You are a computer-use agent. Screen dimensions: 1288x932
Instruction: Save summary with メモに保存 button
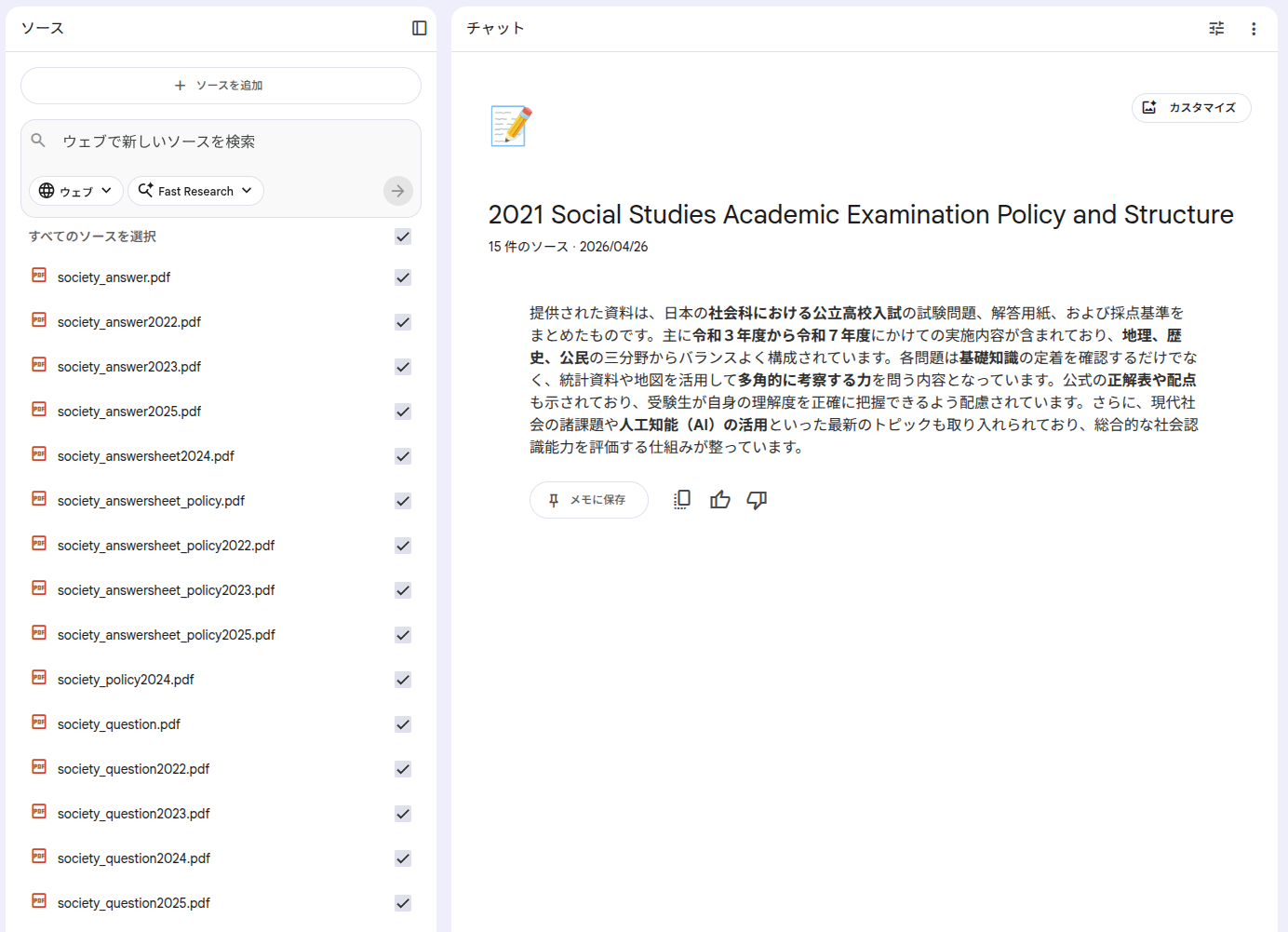pyautogui.click(x=588, y=500)
